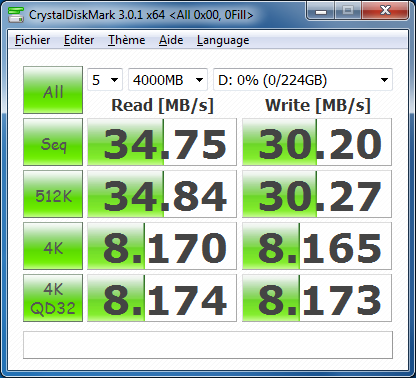Click the 4K QD32 read result 8.174
The width and height of the screenshot is (416, 378).
click(162, 298)
